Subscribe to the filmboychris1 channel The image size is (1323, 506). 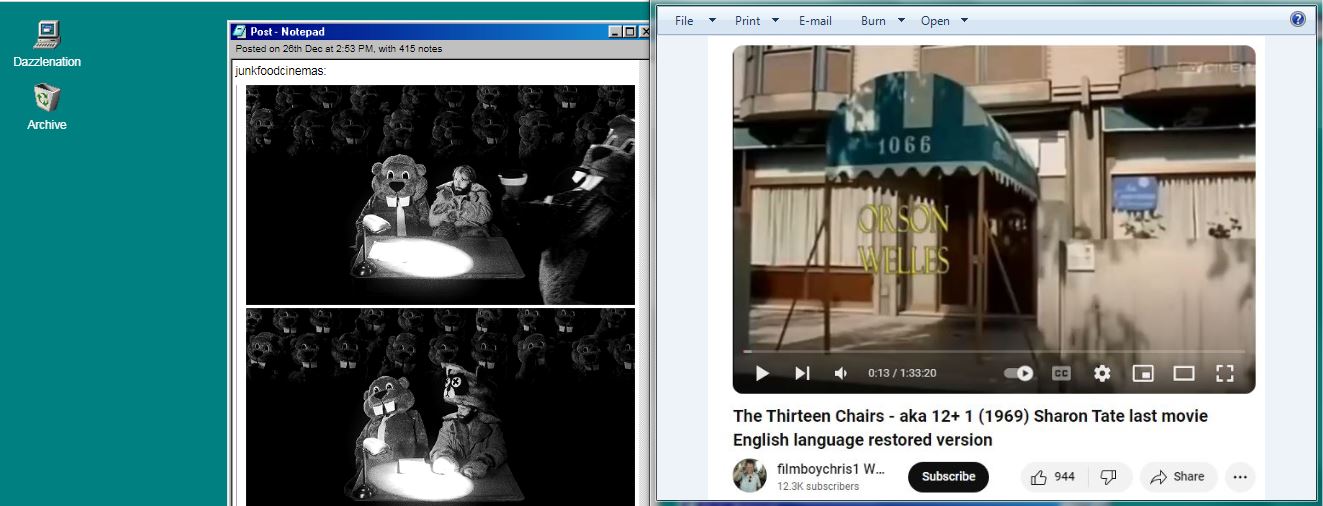[948, 477]
